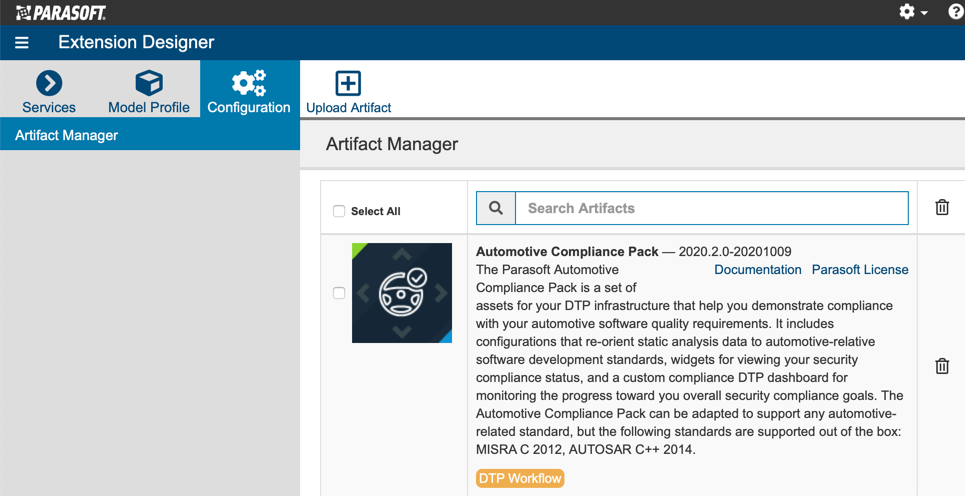This screenshot has width=965, height=496.
Task: Click the Upload Artifact button
Action: point(348,92)
